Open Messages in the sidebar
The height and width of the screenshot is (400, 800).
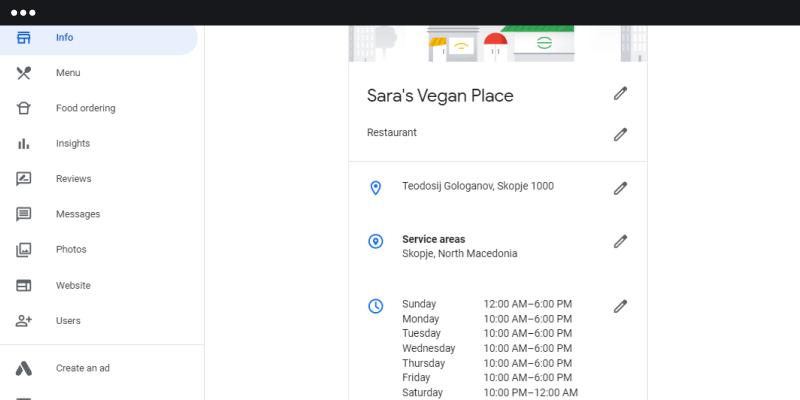(77, 214)
